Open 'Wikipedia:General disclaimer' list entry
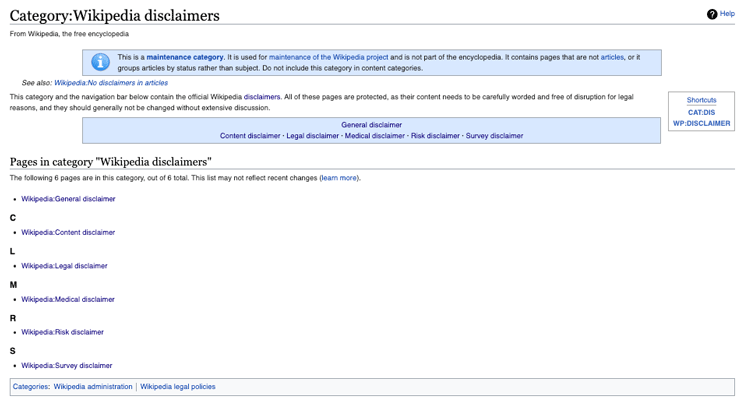744x405 pixels. 68,199
